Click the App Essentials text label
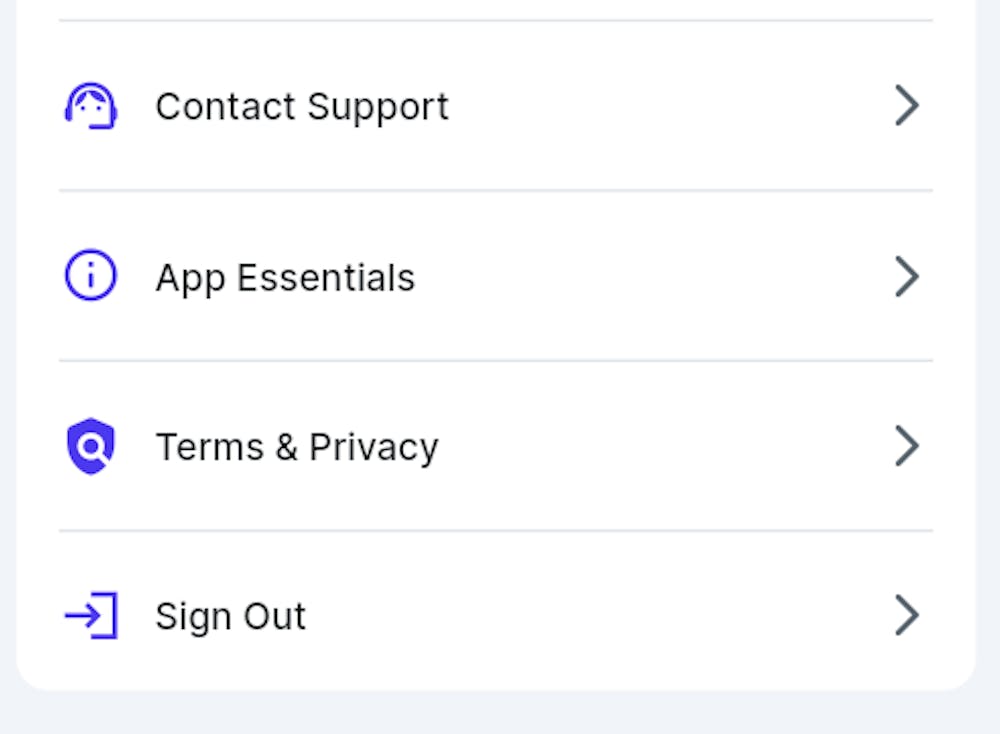The width and height of the screenshot is (1000, 734). (x=285, y=277)
